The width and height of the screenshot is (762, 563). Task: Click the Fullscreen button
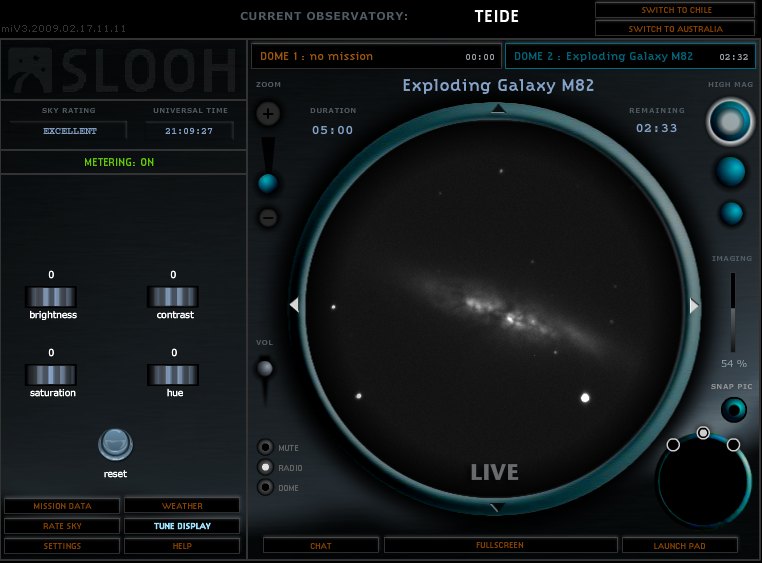(x=501, y=545)
